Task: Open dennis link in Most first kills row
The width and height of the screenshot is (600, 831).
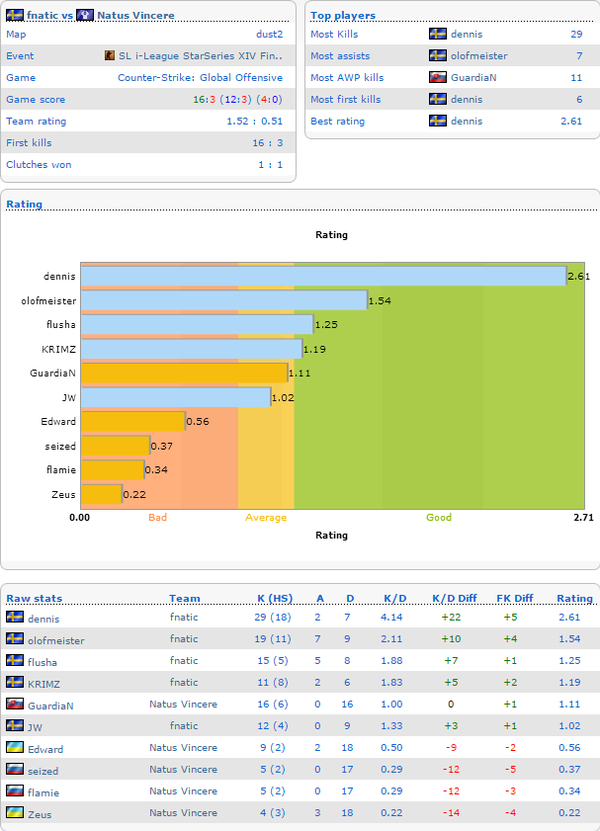Action: click(x=466, y=99)
